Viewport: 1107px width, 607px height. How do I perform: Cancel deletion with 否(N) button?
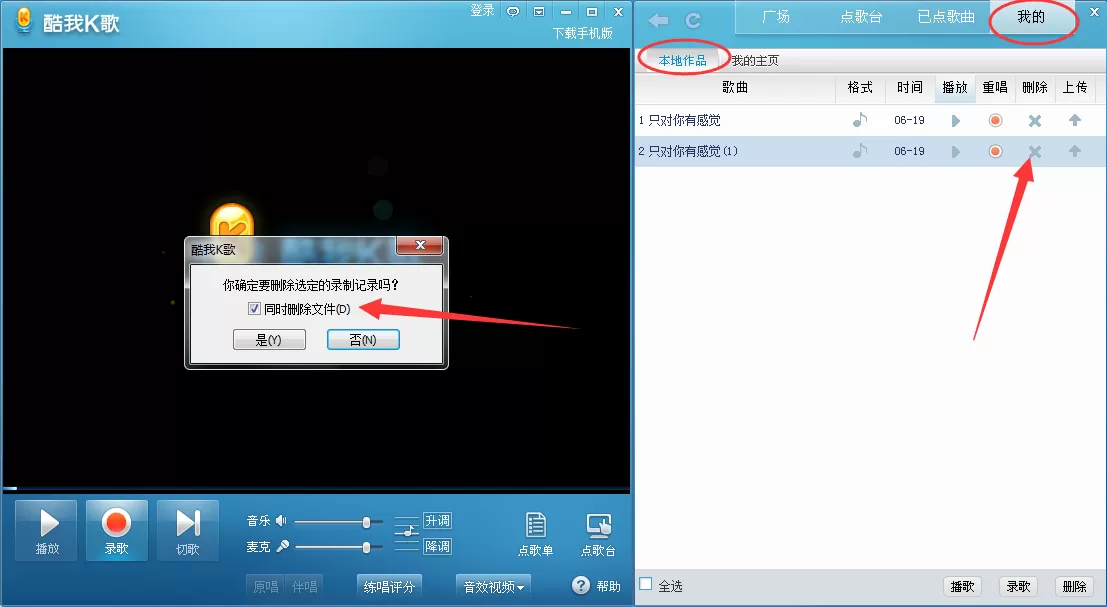[x=363, y=339]
